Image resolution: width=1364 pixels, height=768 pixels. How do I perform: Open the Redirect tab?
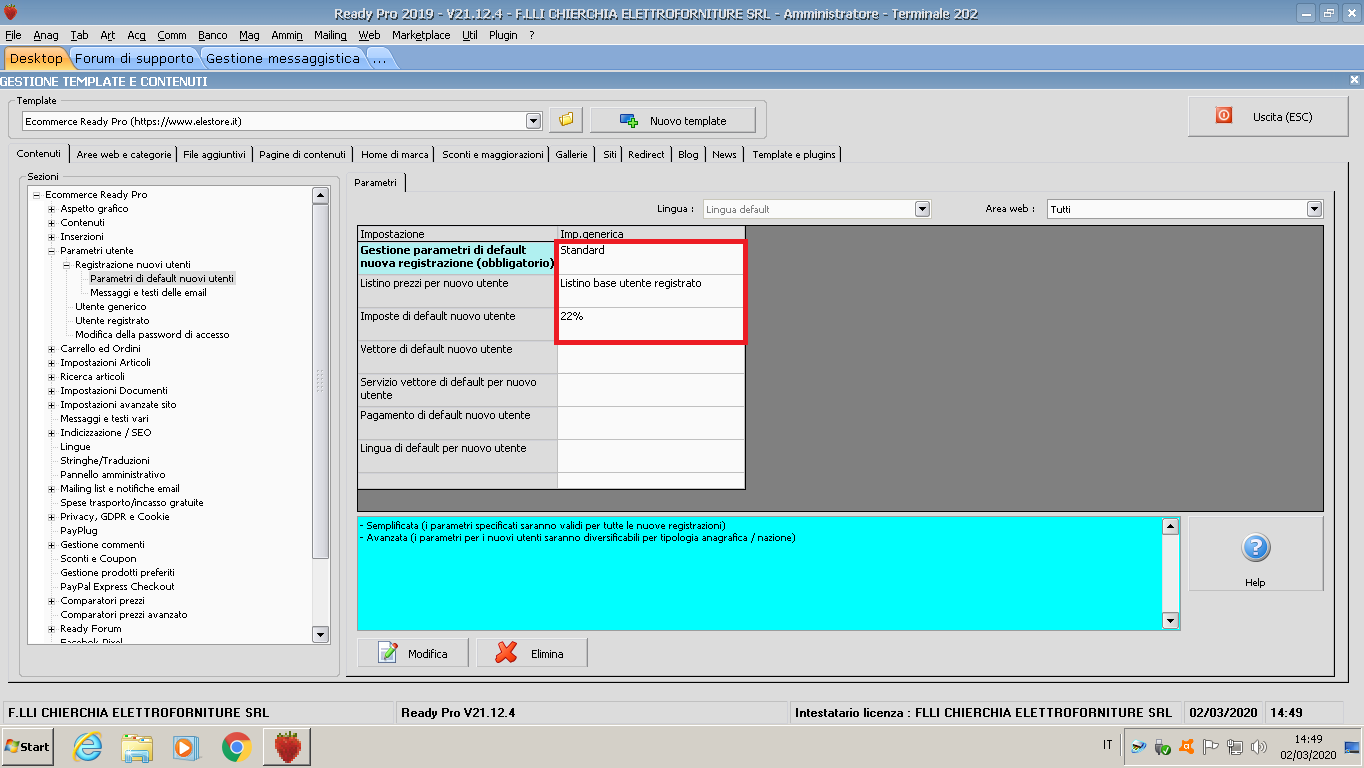click(x=646, y=154)
